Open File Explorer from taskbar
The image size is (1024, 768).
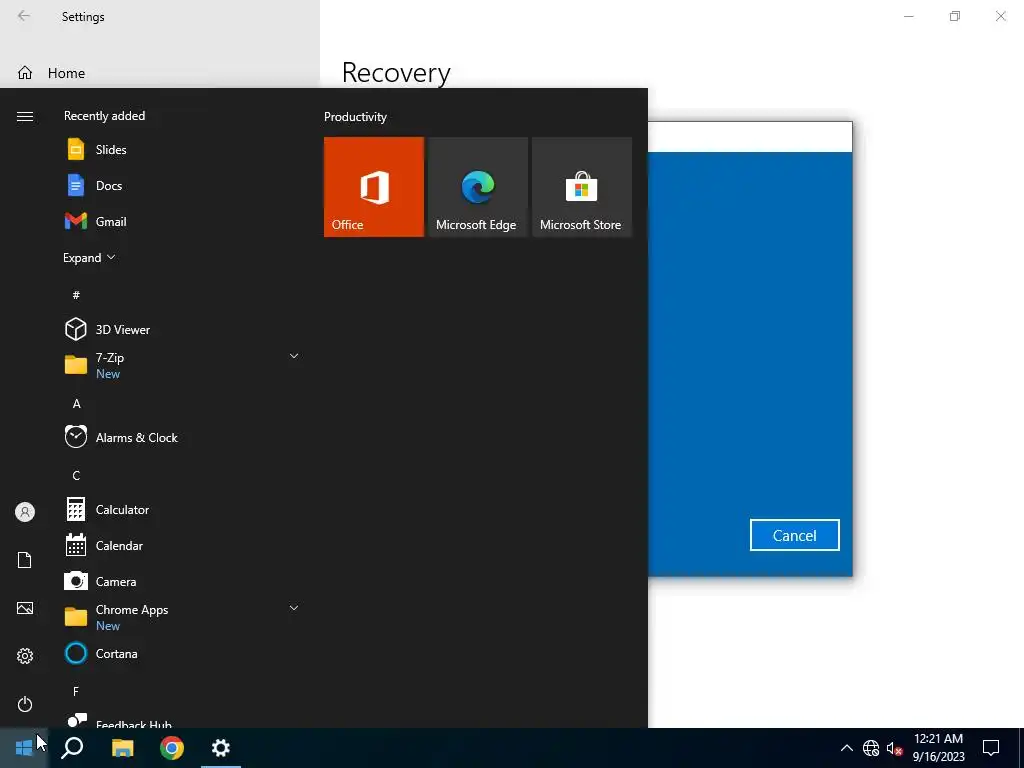[x=122, y=748]
